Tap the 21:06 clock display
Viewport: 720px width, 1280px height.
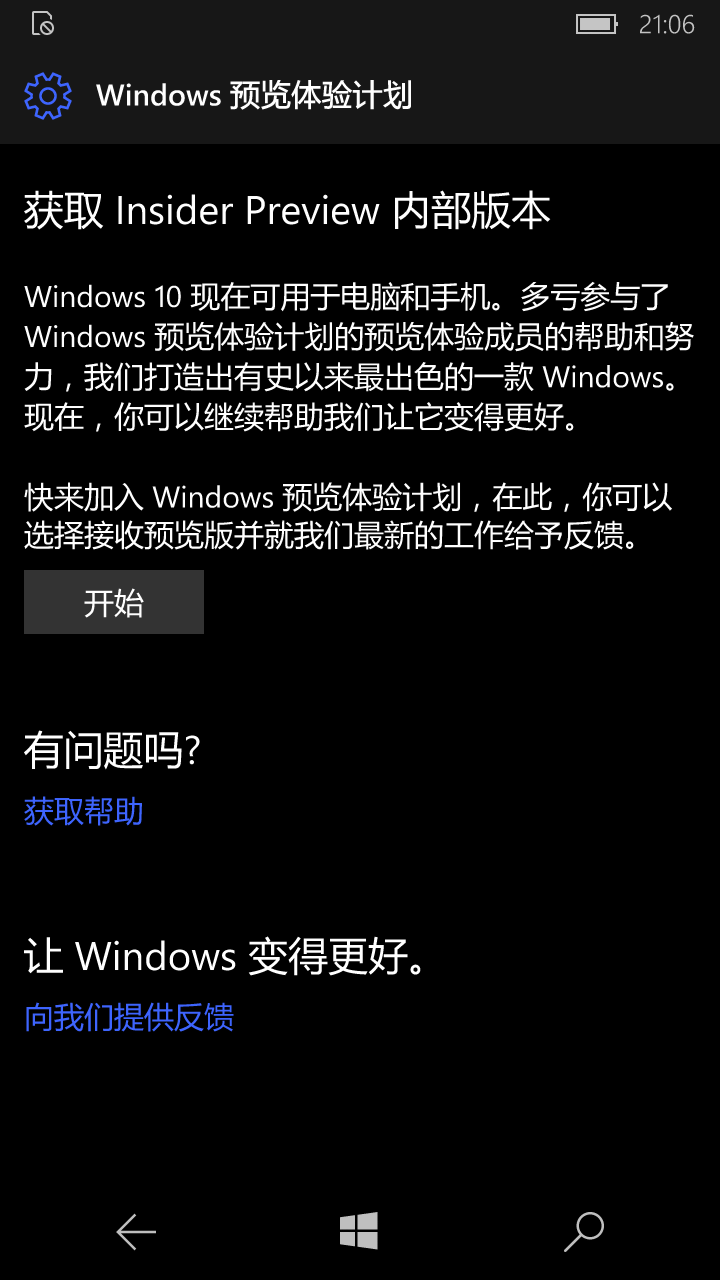(x=667, y=24)
